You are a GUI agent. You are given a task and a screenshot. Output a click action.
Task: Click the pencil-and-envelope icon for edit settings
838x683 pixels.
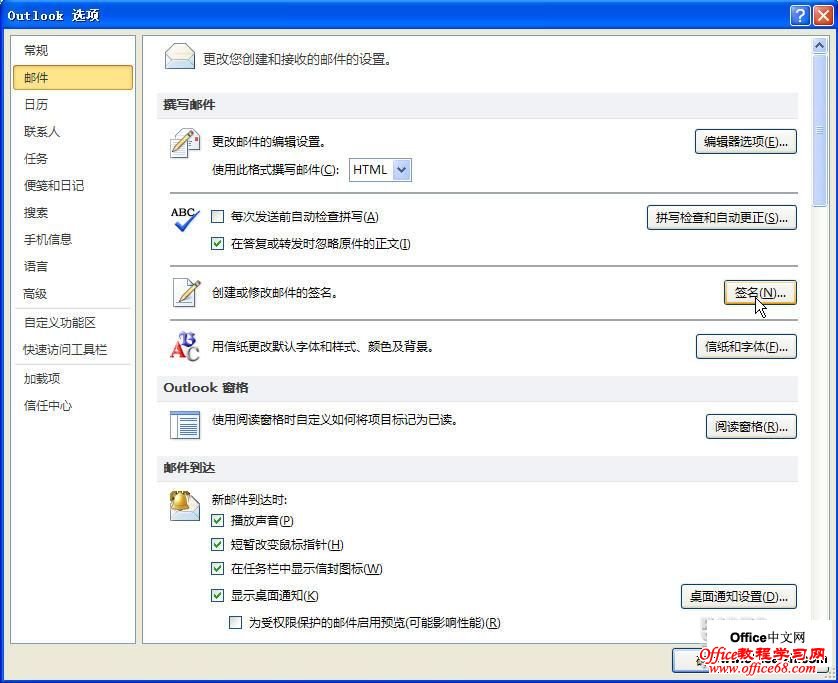point(185,143)
